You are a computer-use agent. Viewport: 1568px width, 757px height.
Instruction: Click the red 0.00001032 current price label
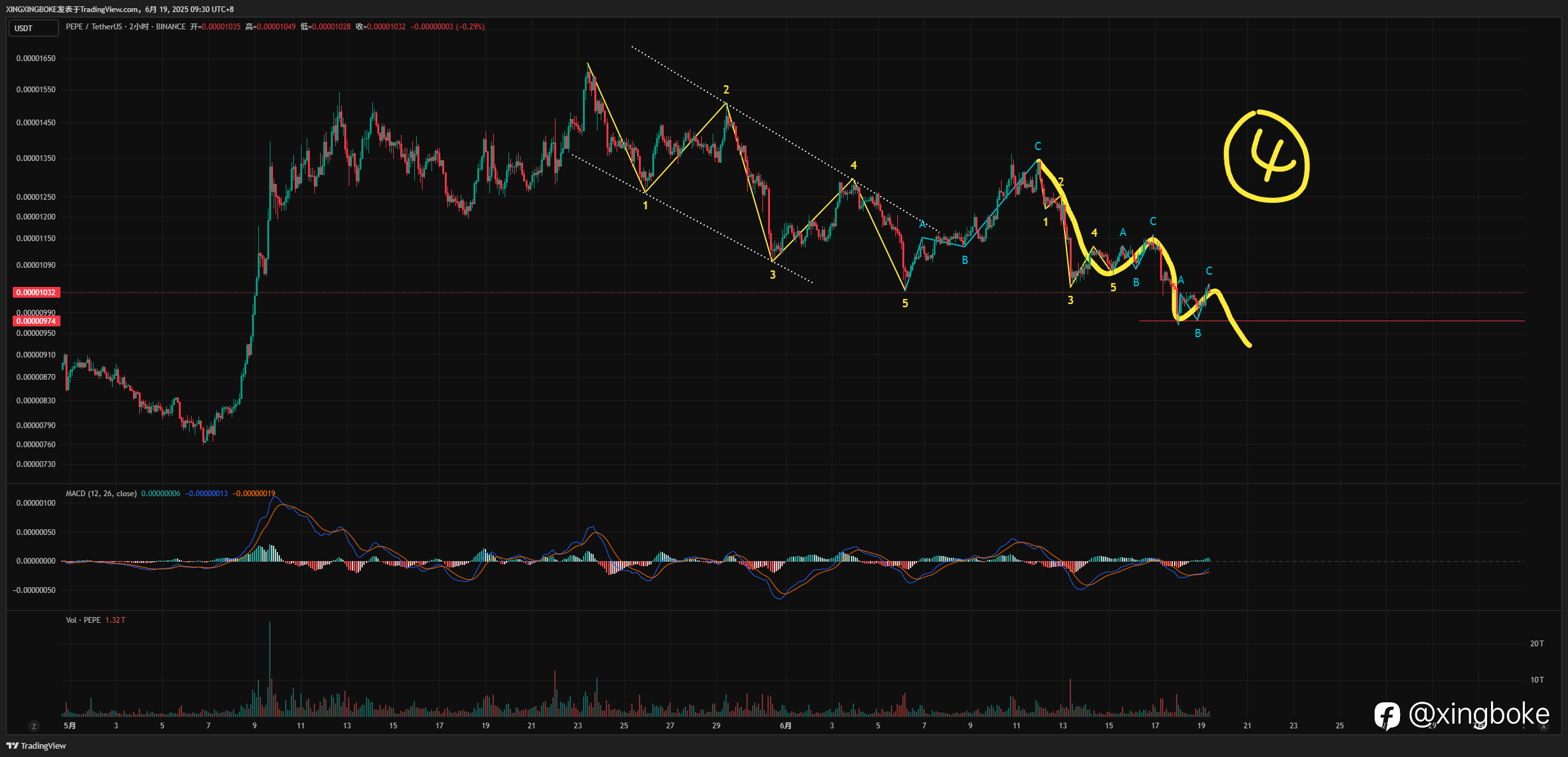click(x=36, y=293)
